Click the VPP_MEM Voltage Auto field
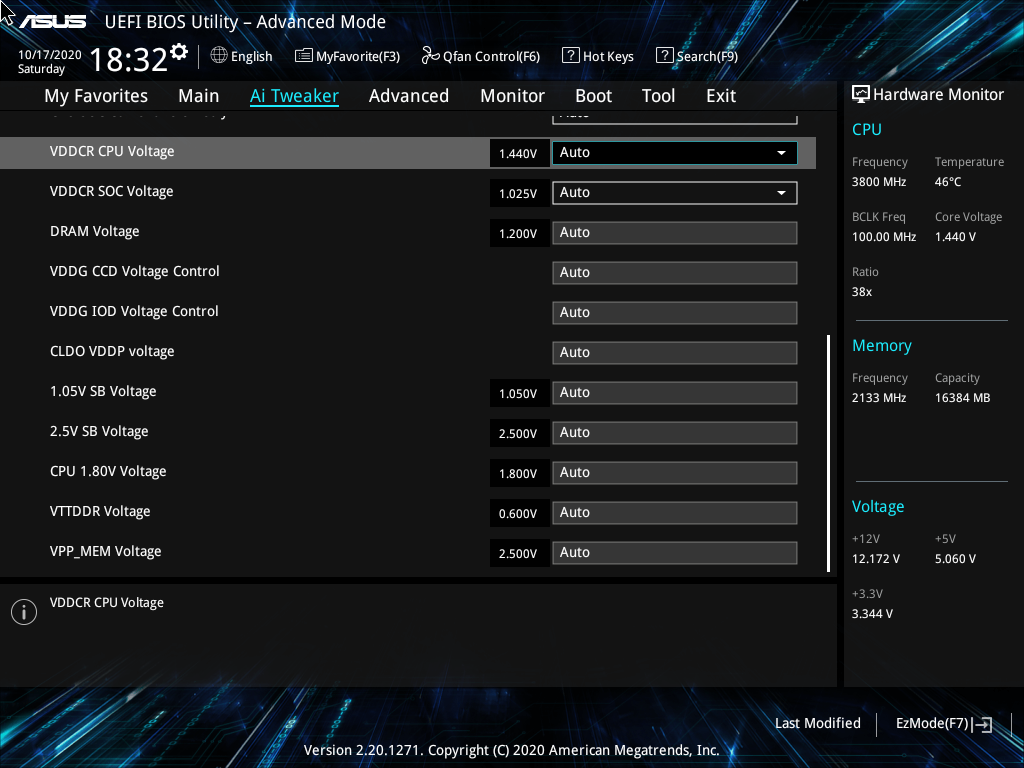Screen dimensions: 1024x768 pyautogui.click(x=675, y=553)
